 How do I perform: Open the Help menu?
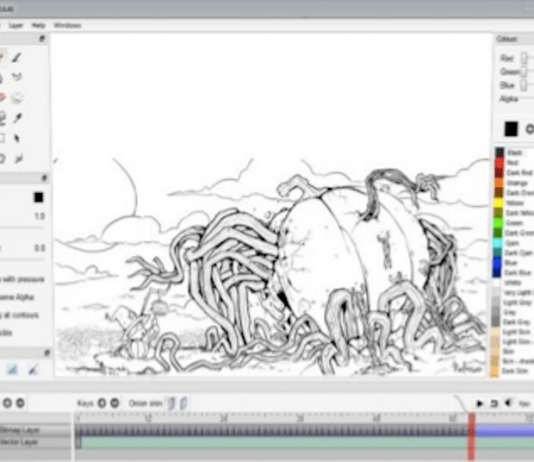click(x=38, y=25)
